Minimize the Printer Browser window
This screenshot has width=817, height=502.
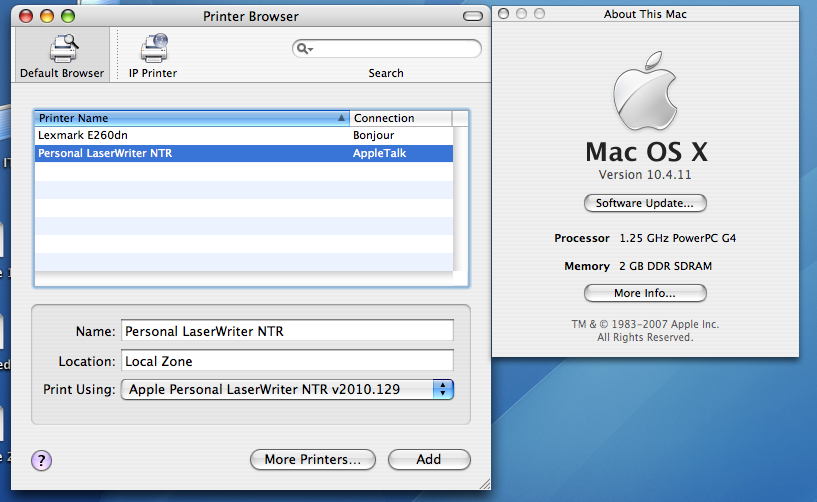[x=47, y=16]
